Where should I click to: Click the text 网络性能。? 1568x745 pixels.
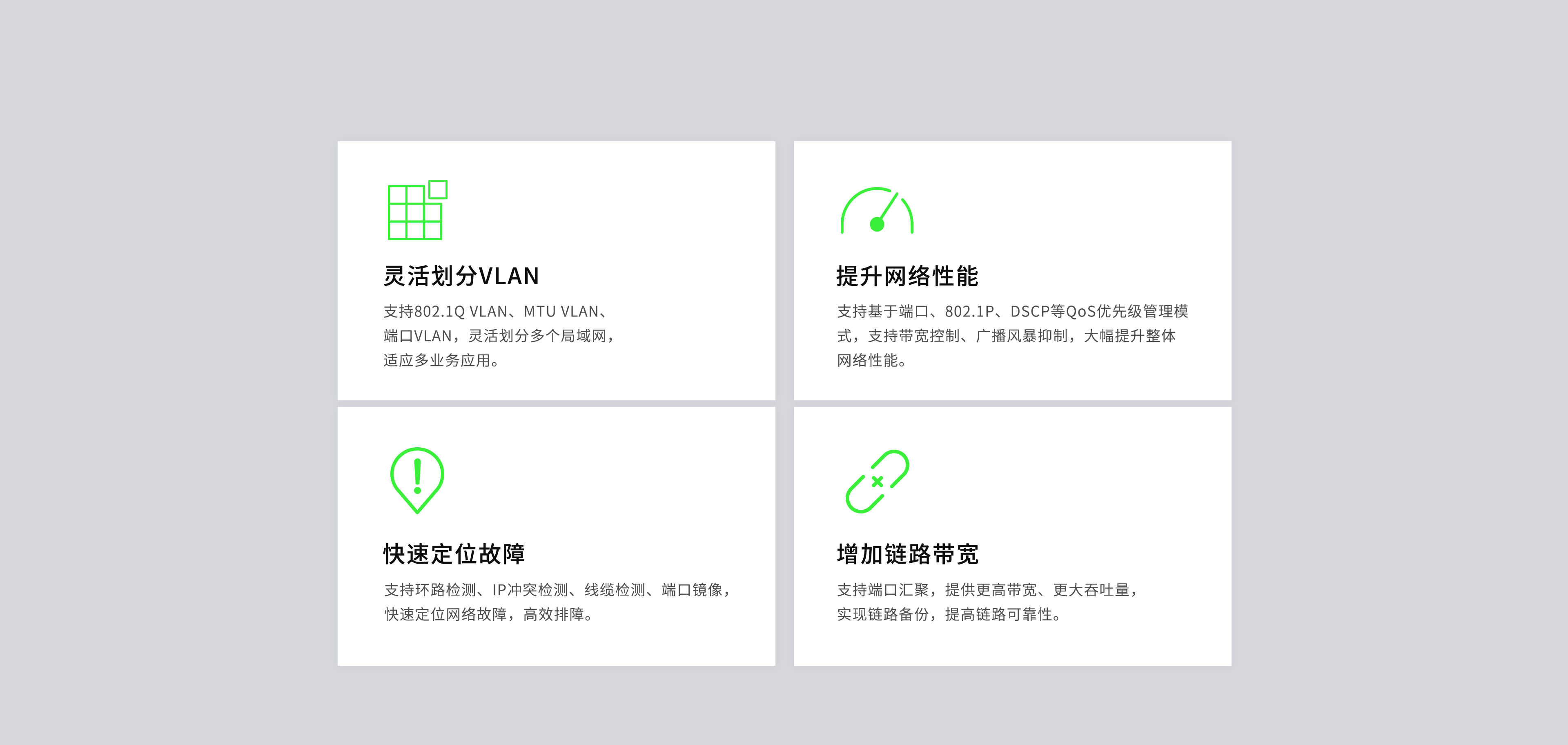click(x=872, y=360)
